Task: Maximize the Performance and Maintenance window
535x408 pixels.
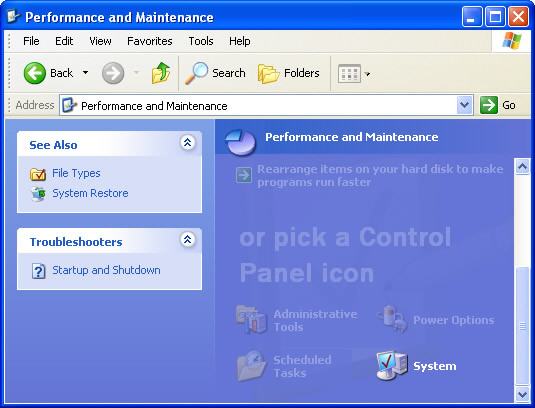Action: (495, 17)
